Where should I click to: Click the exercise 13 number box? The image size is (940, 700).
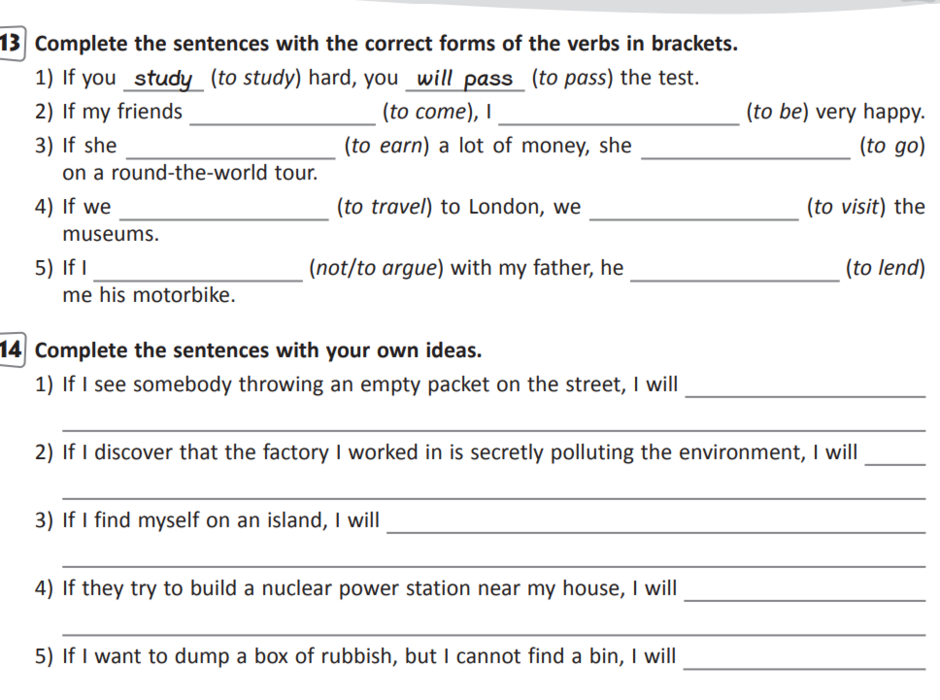[x=12, y=44]
